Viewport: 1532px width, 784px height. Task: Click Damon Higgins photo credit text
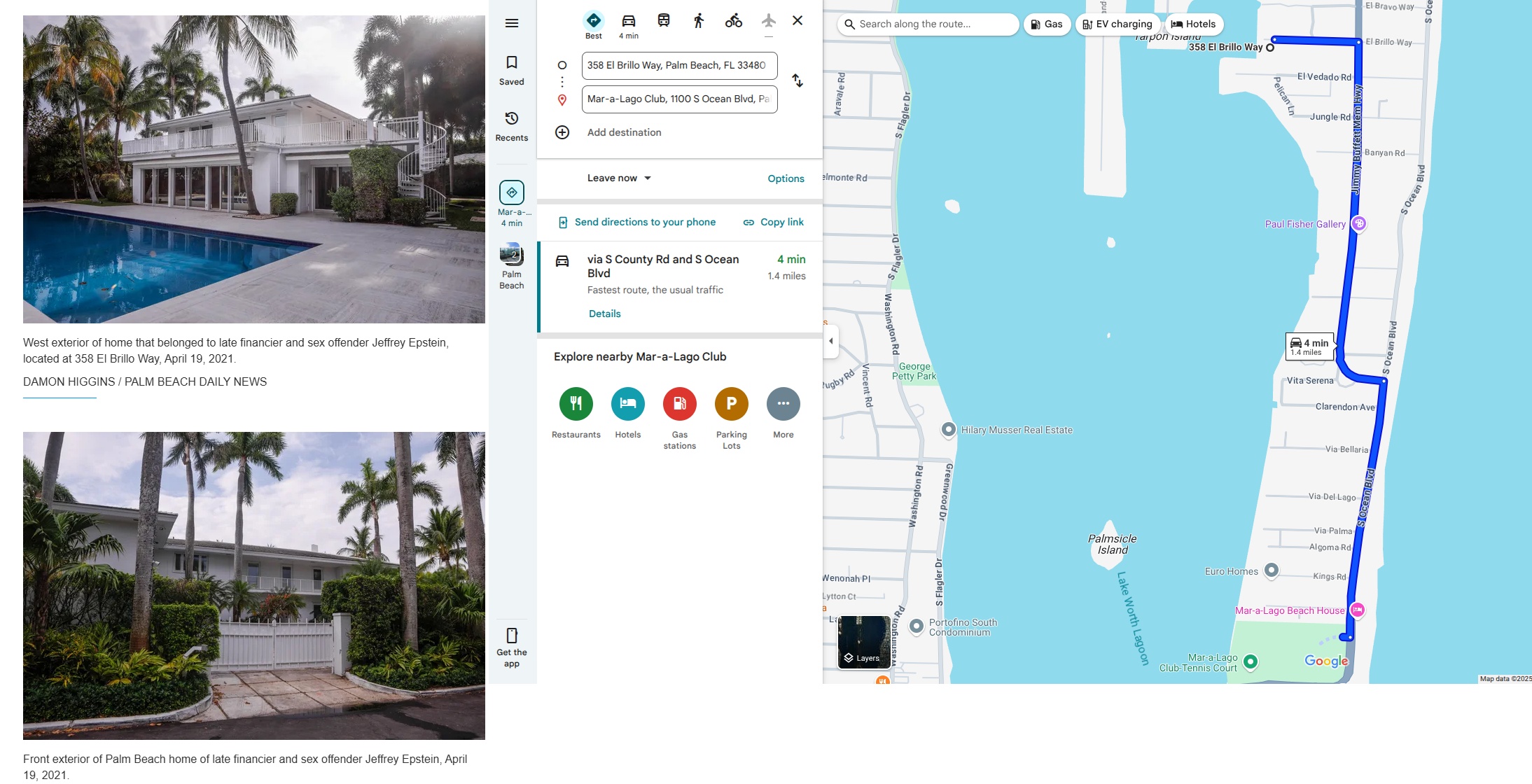(145, 381)
